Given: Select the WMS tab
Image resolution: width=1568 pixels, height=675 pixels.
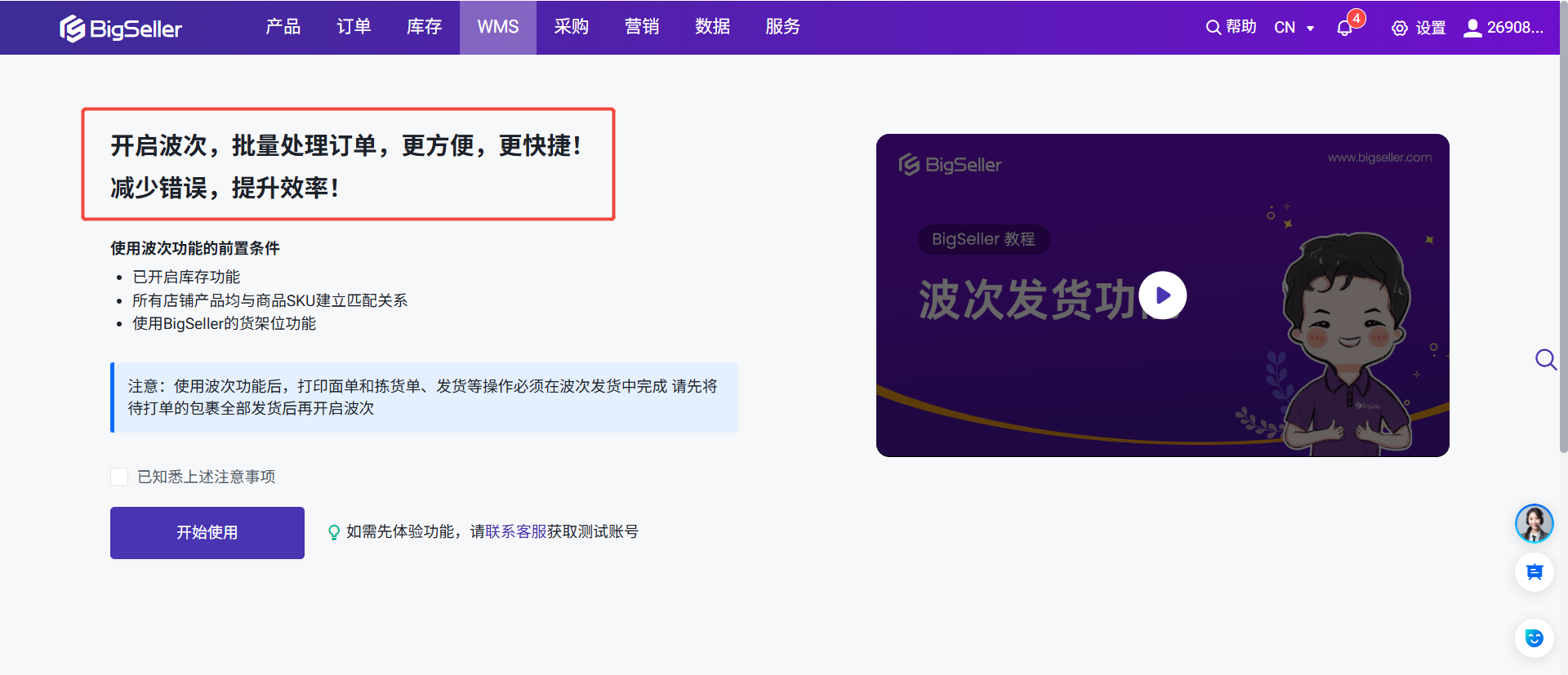Looking at the screenshot, I should (497, 27).
